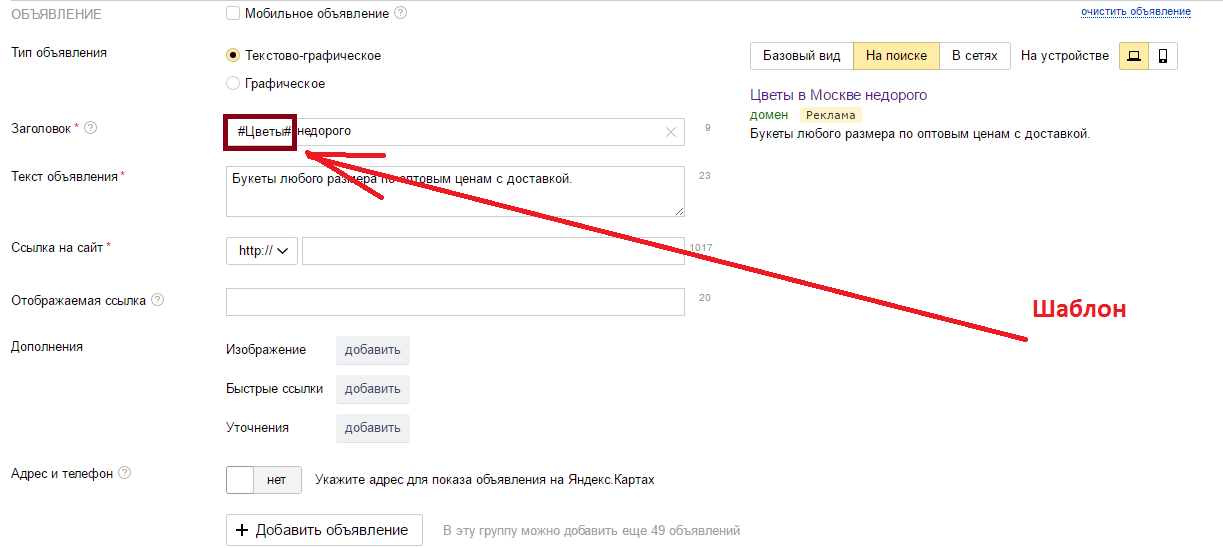
Task: Add Быстрые ссылки via добавить button
Action: (372, 389)
